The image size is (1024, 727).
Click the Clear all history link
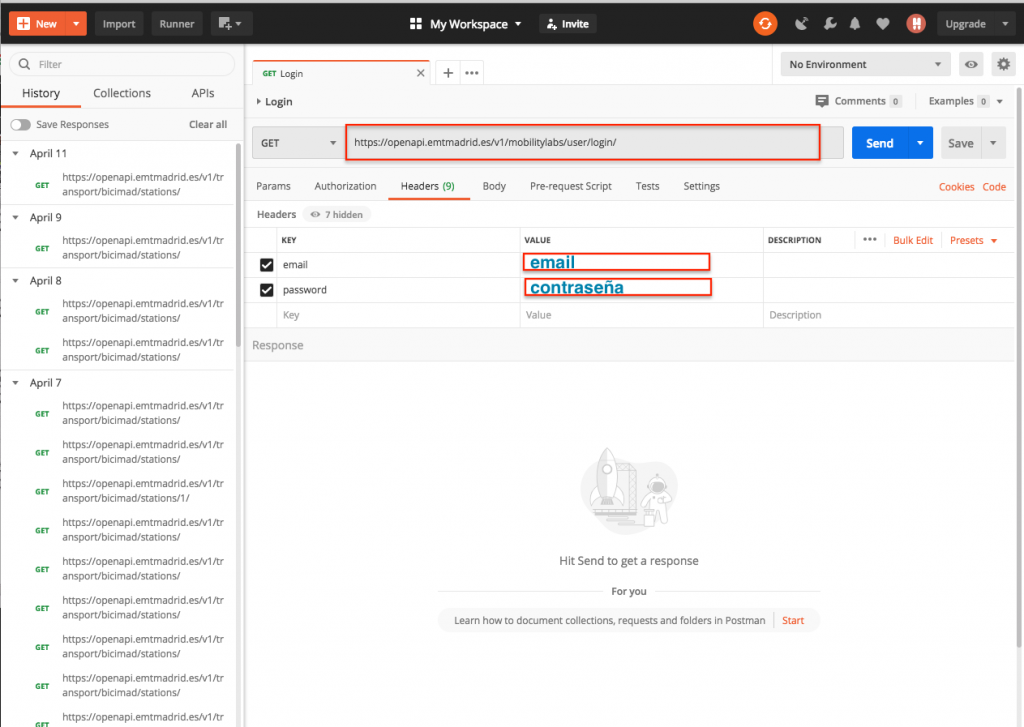click(x=208, y=125)
